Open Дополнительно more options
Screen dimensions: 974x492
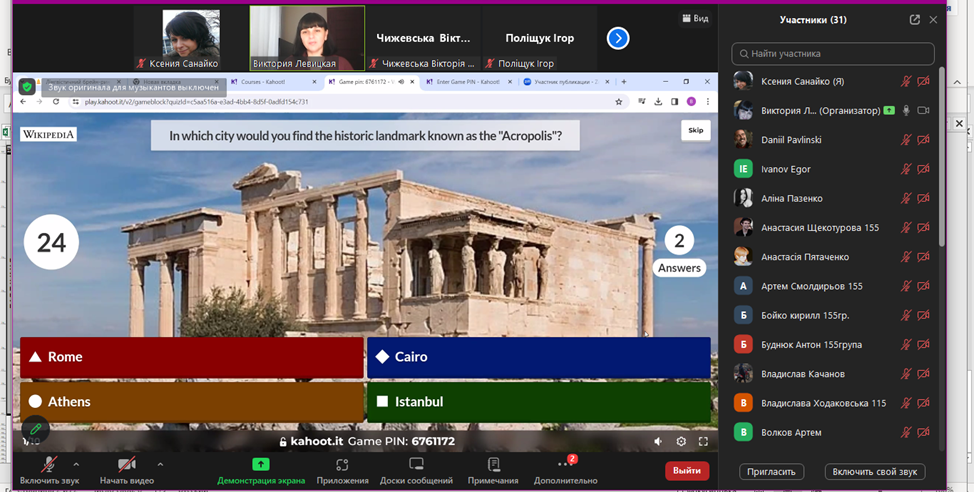566,465
